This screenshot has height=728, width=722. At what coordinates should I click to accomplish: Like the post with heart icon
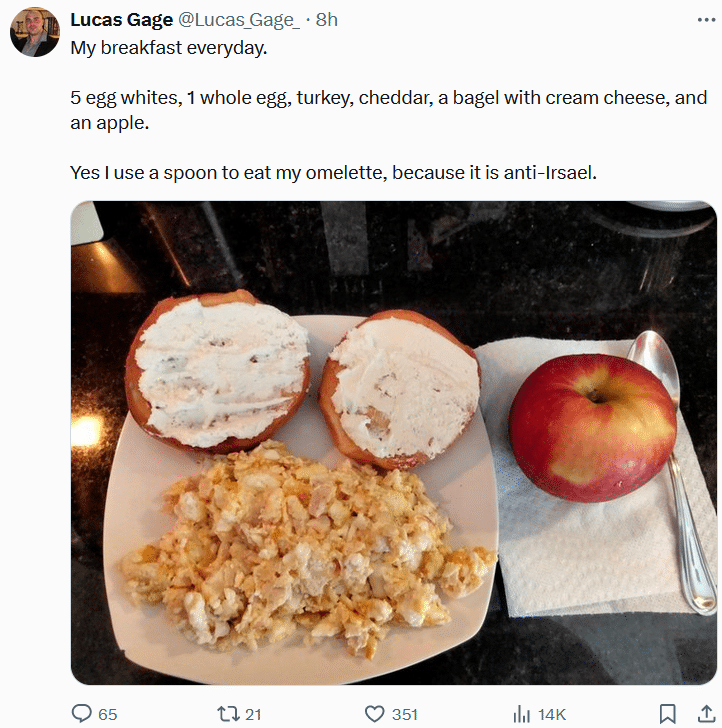tap(375, 713)
